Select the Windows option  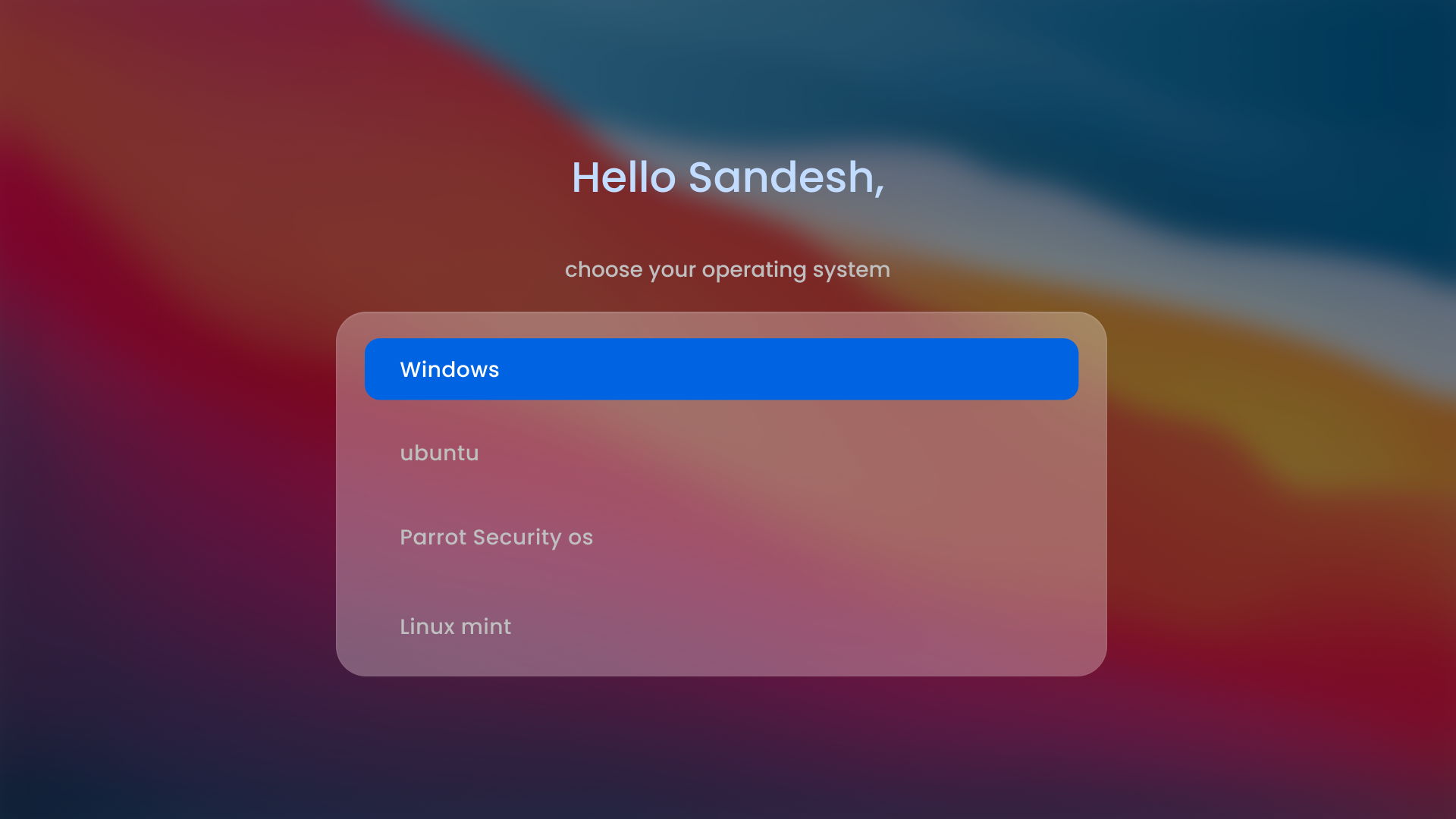(721, 369)
